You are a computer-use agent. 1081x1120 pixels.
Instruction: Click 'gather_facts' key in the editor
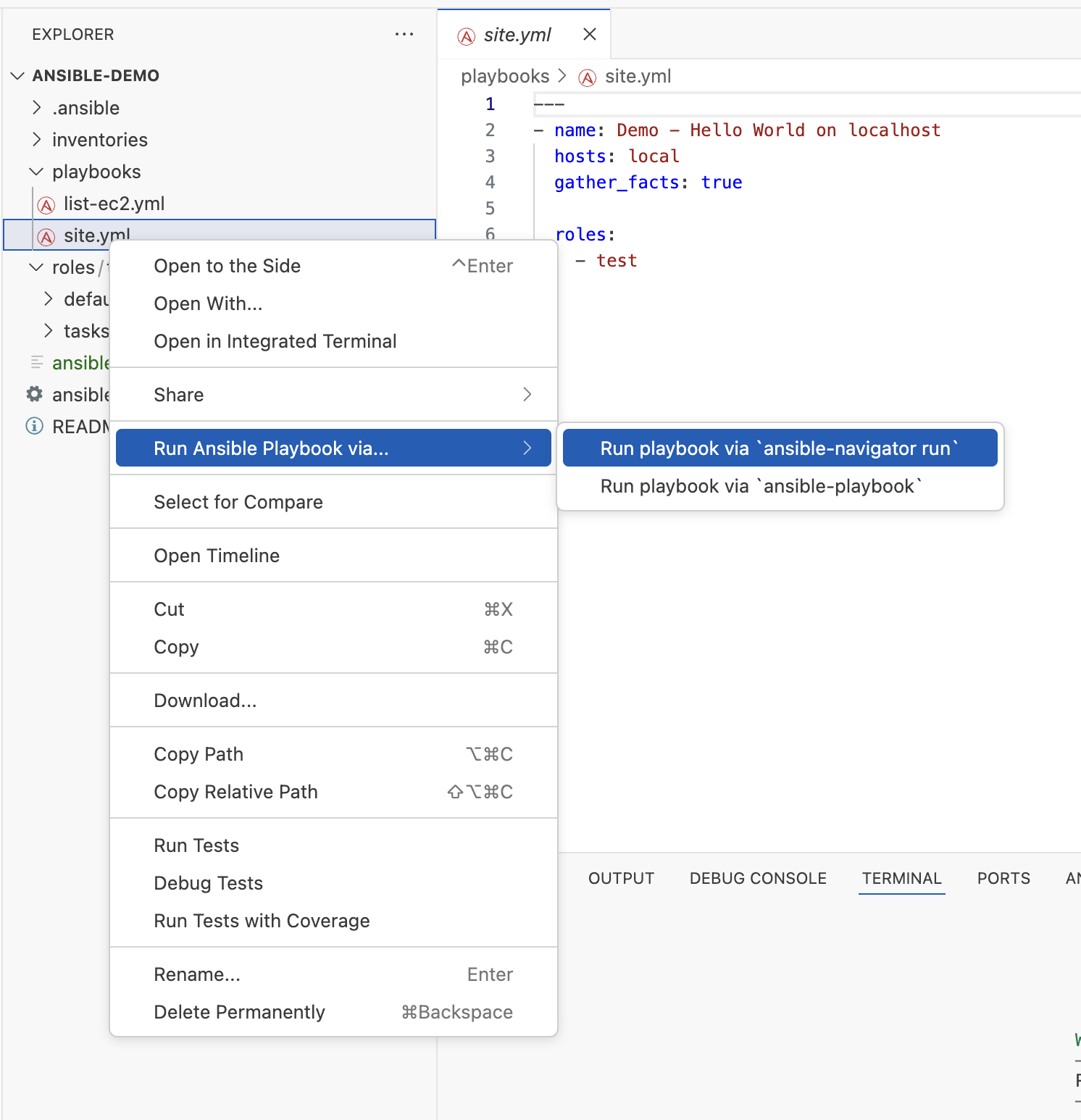coord(617,183)
